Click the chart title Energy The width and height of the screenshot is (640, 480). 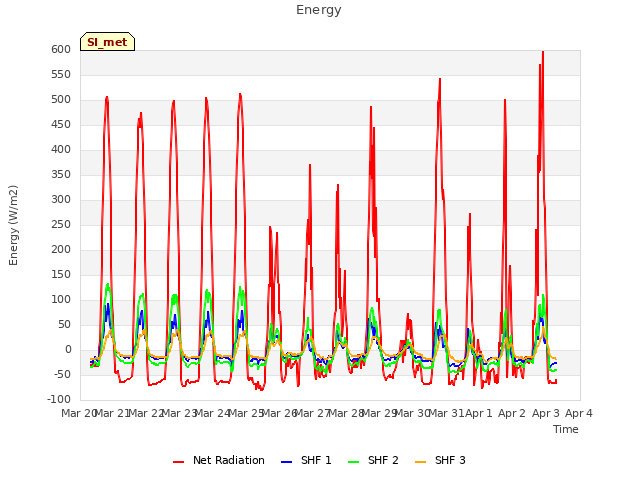coord(319,10)
